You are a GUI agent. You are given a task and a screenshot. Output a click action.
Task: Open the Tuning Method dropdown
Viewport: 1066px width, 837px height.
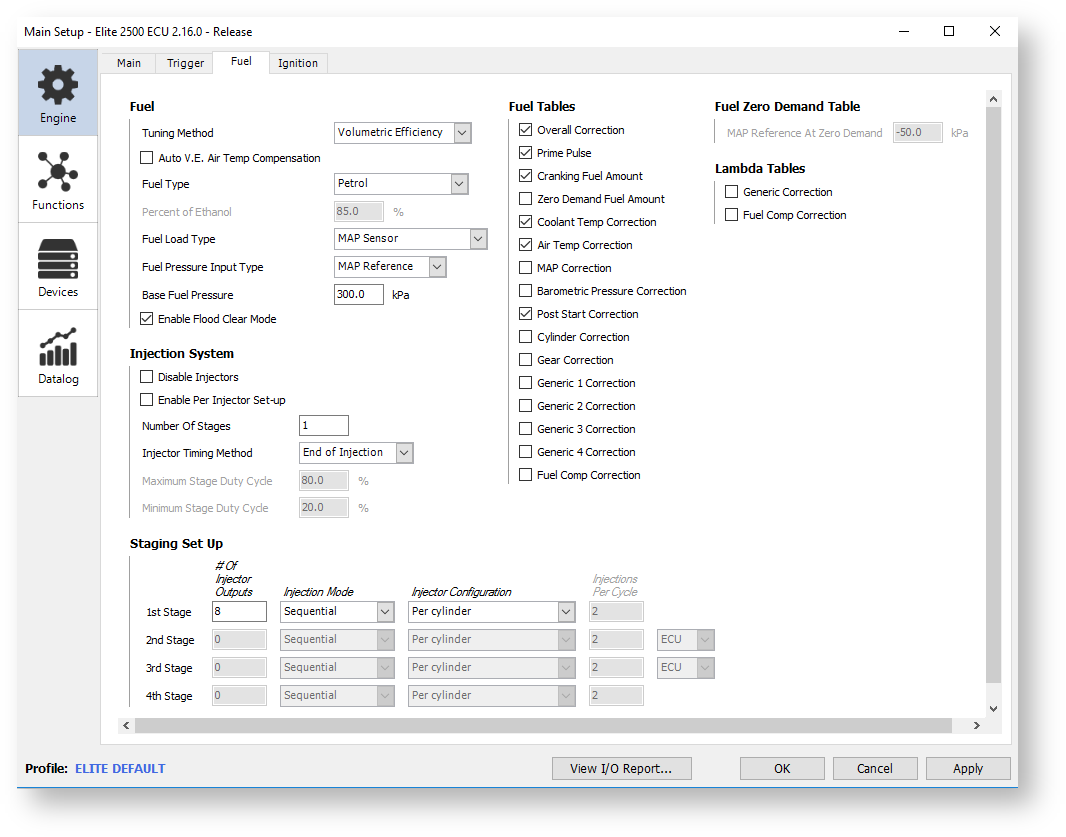click(402, 133)
